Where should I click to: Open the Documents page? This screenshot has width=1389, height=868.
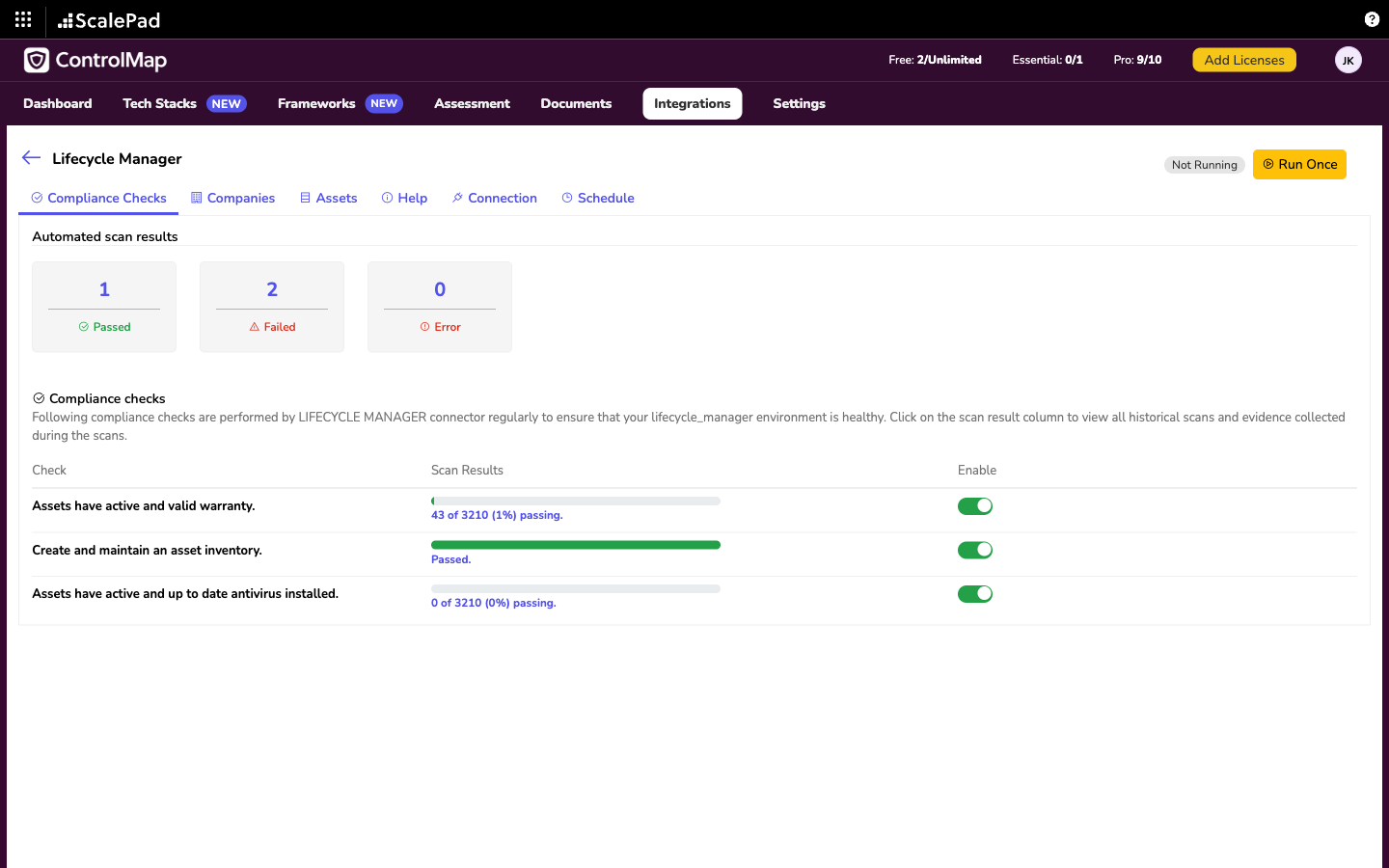[x=576, y=103]
